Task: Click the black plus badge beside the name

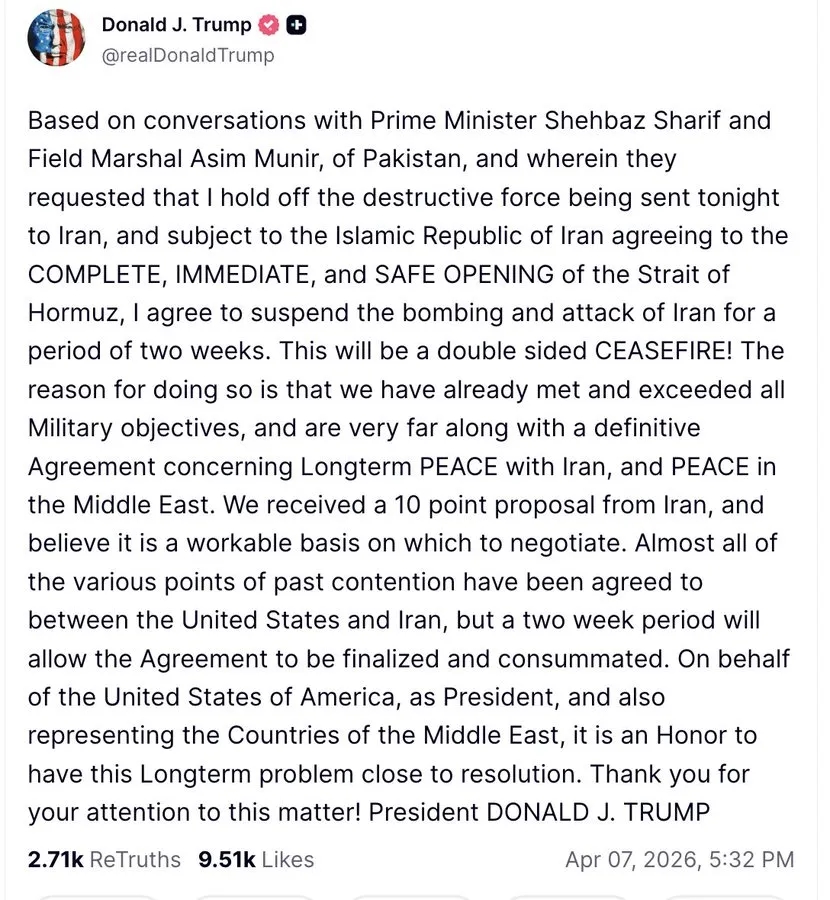Action: pos(296,26)
